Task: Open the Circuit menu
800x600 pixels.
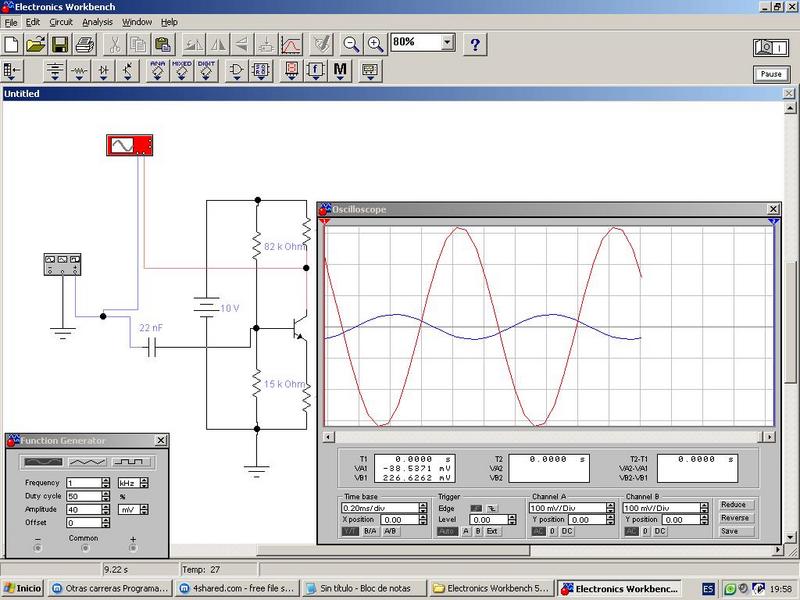Action: pyautogui.click(x=61, y=21)
